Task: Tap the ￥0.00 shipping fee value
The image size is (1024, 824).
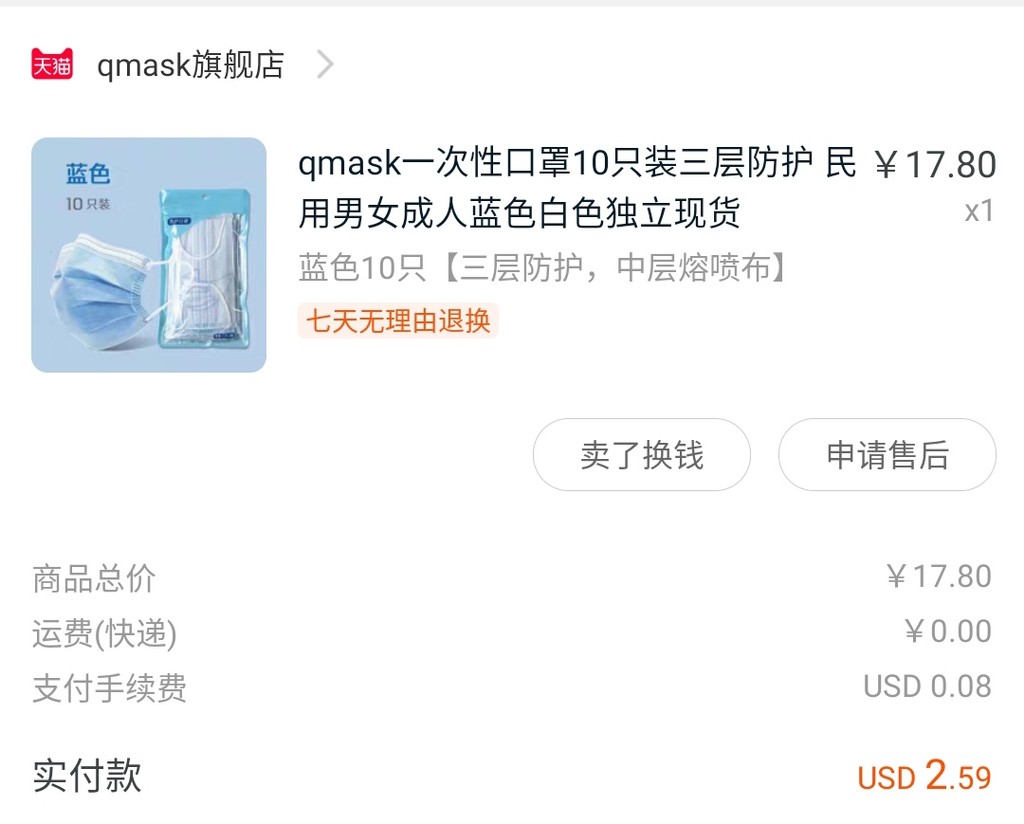Action: [948, 631]
